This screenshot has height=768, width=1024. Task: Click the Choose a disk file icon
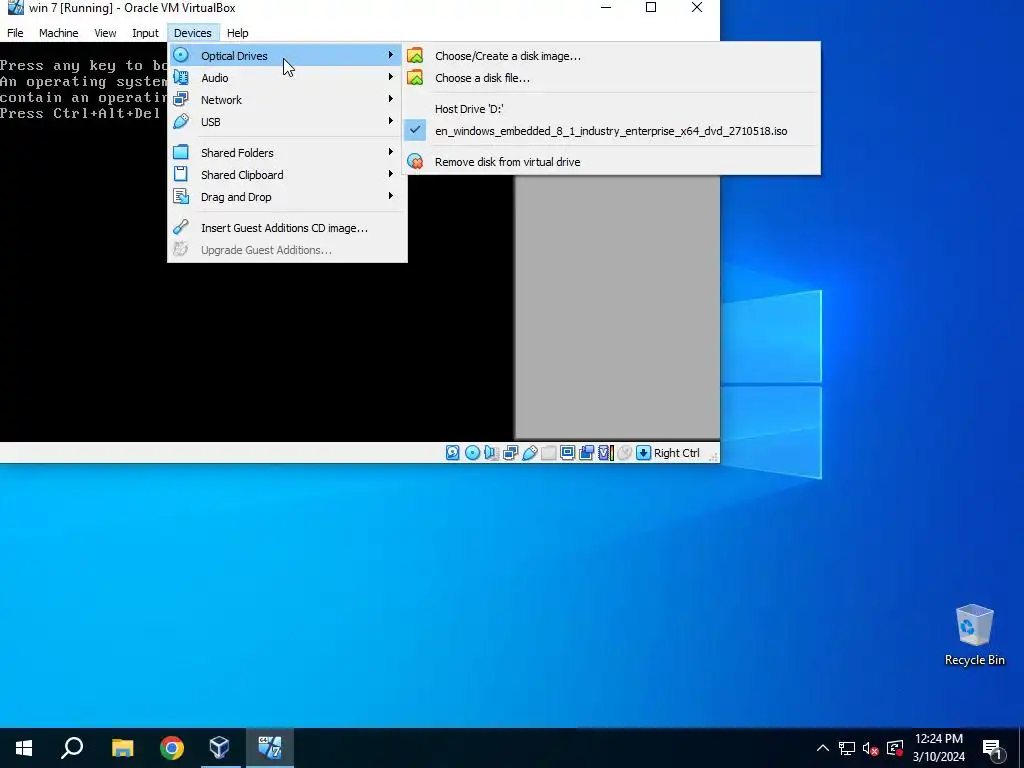415,78
